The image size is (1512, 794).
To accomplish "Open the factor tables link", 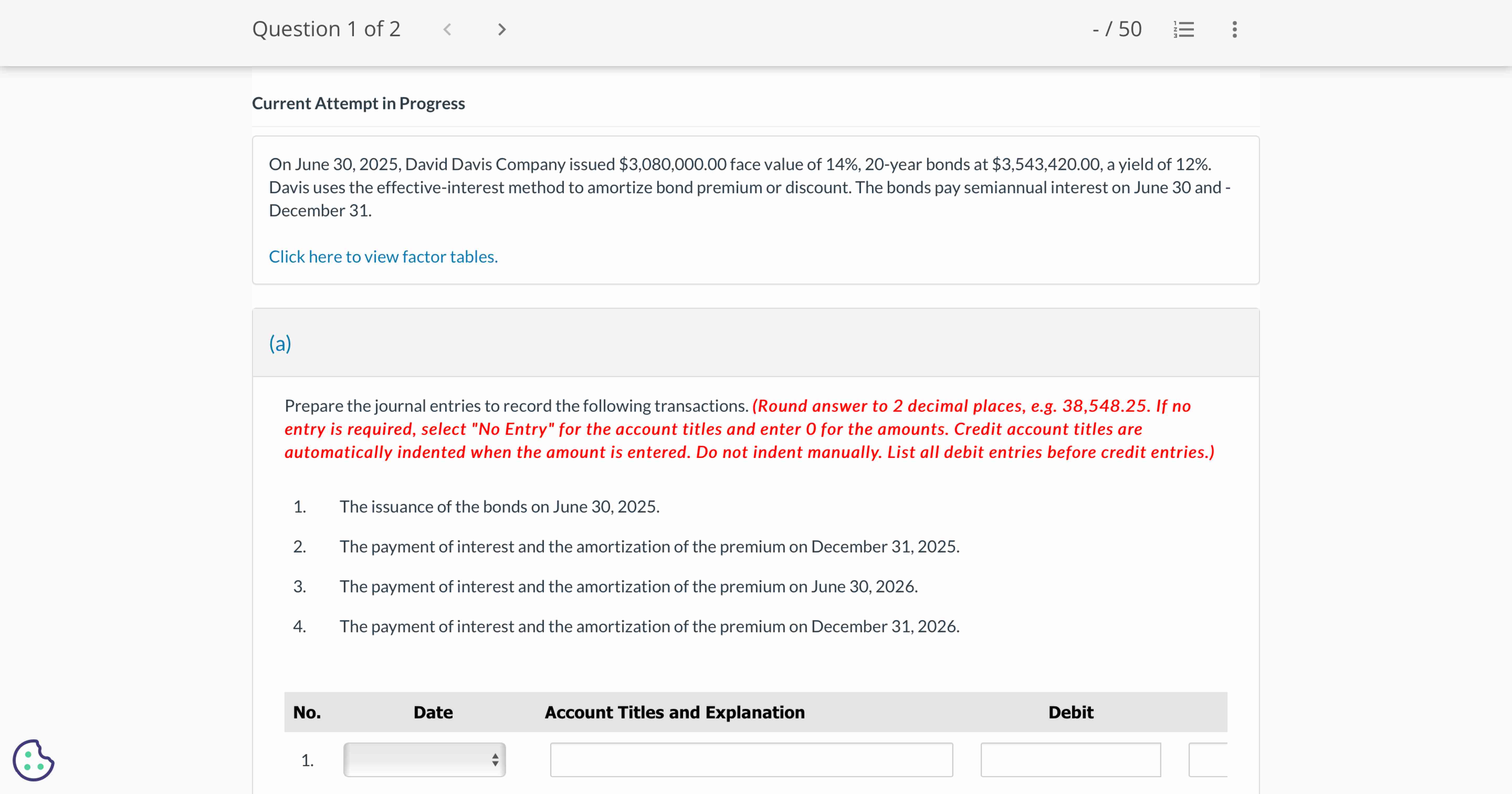I will [383, 257].
